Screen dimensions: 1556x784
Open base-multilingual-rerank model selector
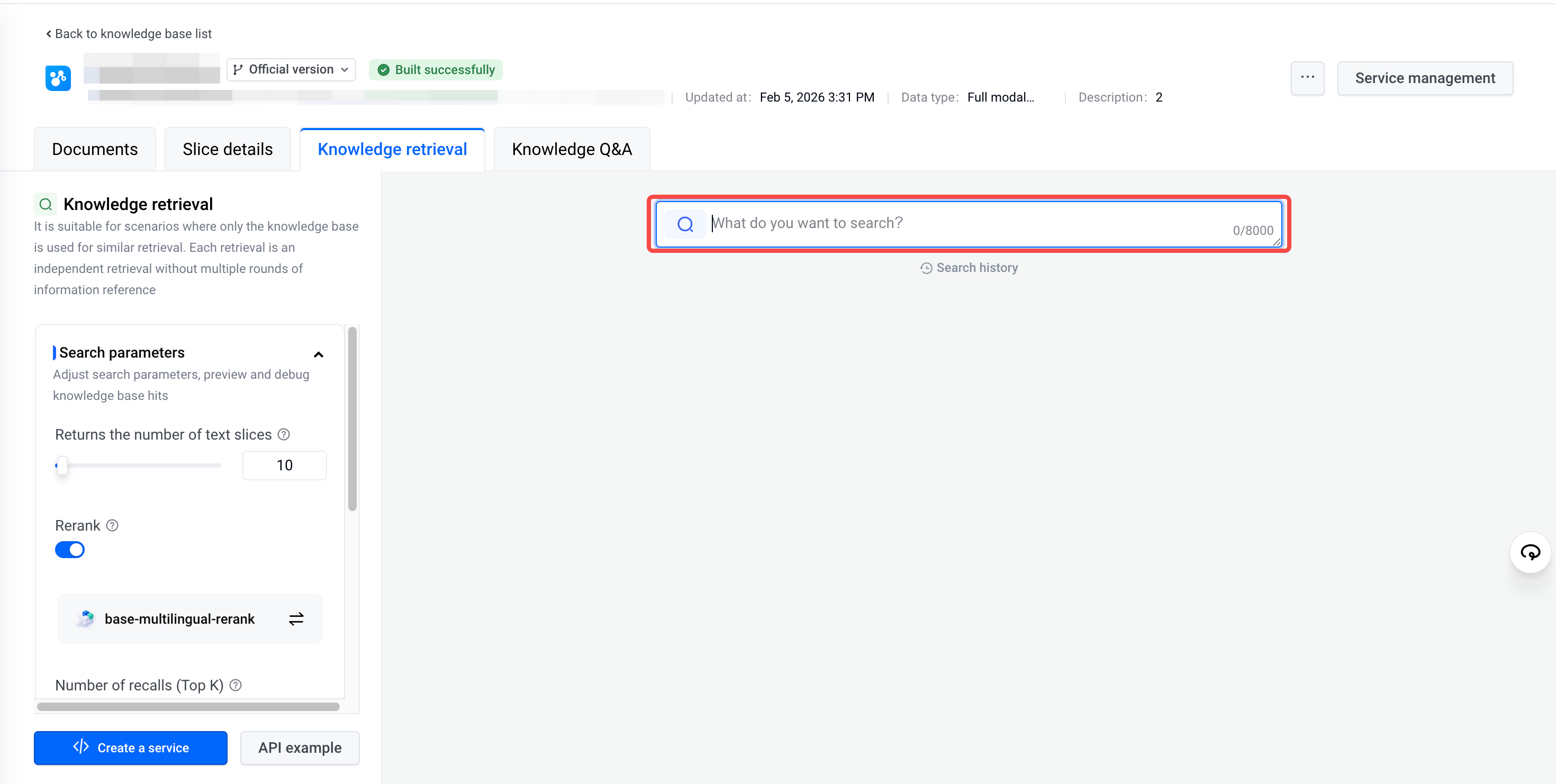pyautogui.click(x=180, y=618)
